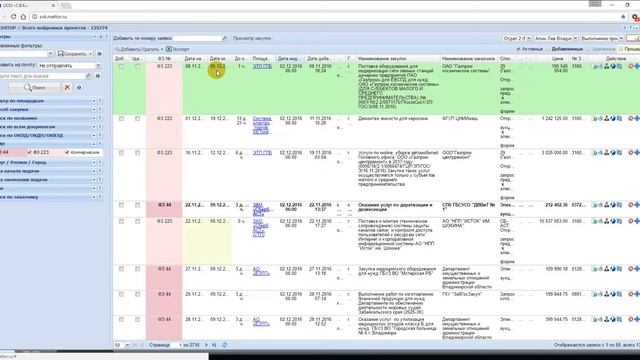The width and height of the screenshot is (640, 360).
Task: Click the red delete icon in the ФГУП ЦНИИмаш row
Action: (x=631, y=118)
